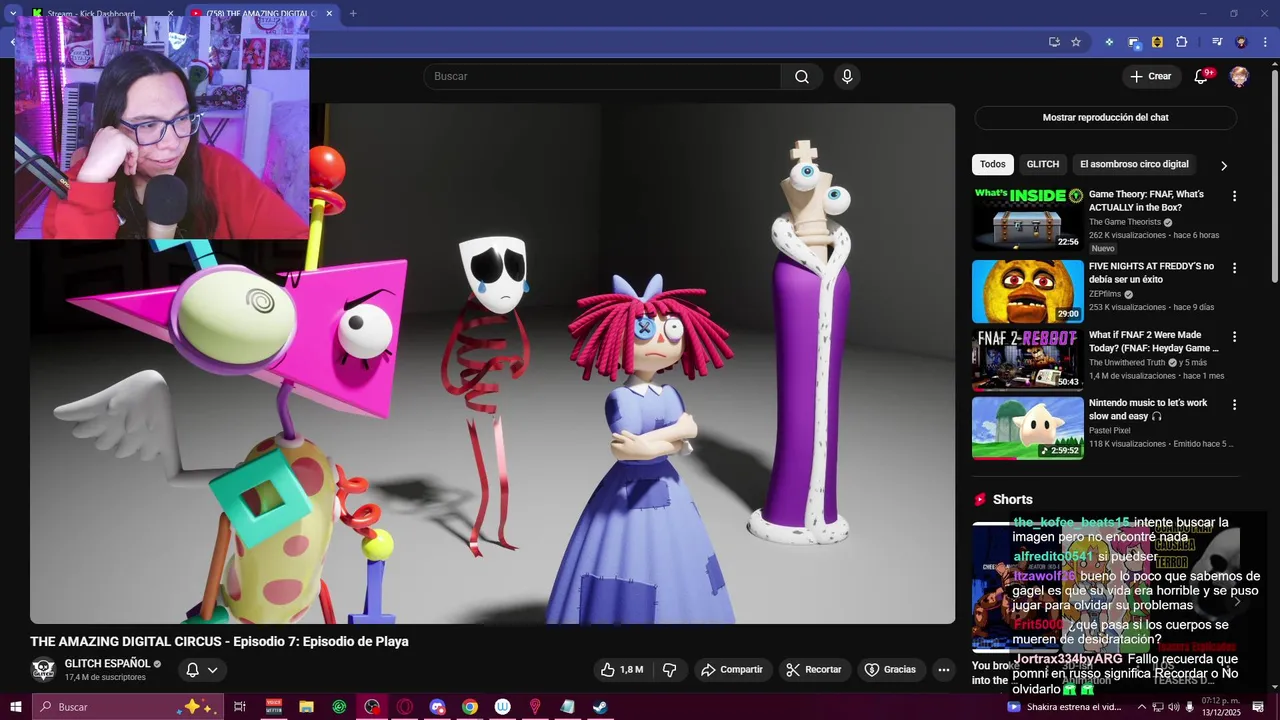Open Chrome three-dot menu

pos(1266,42)
